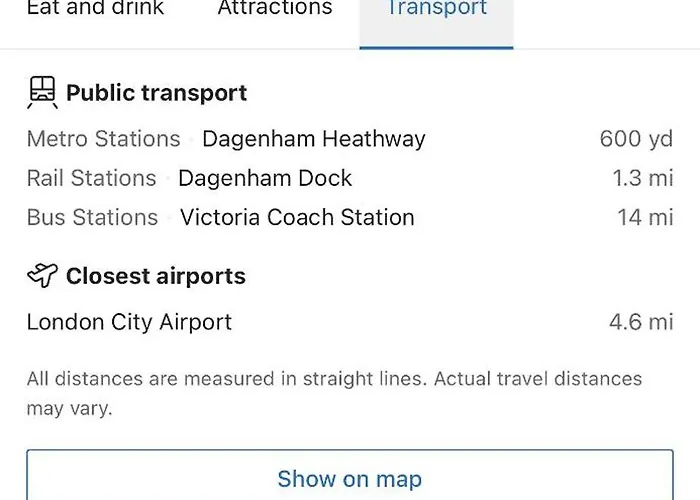
Task: Click the Public transport heading
Action: click(156, 93)
